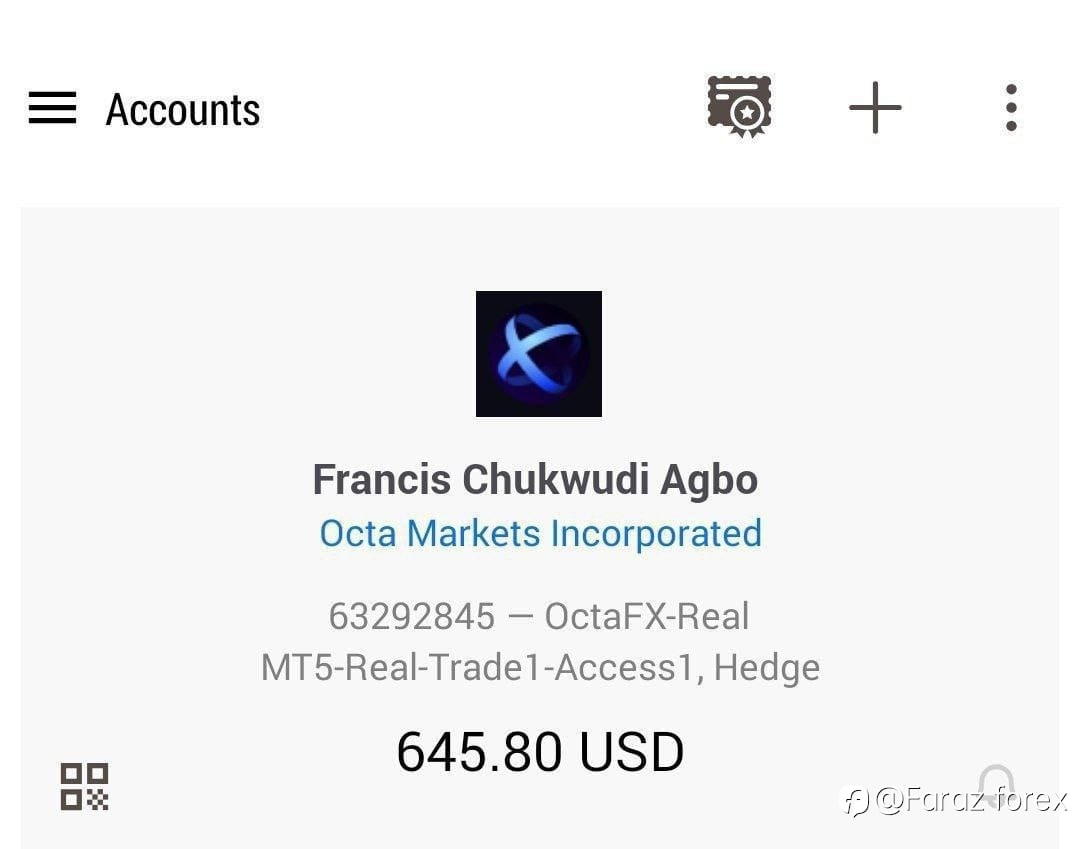Add a new account with the plus icon
The height and width of the screenshot is (849, 1079).
point(875,107)
